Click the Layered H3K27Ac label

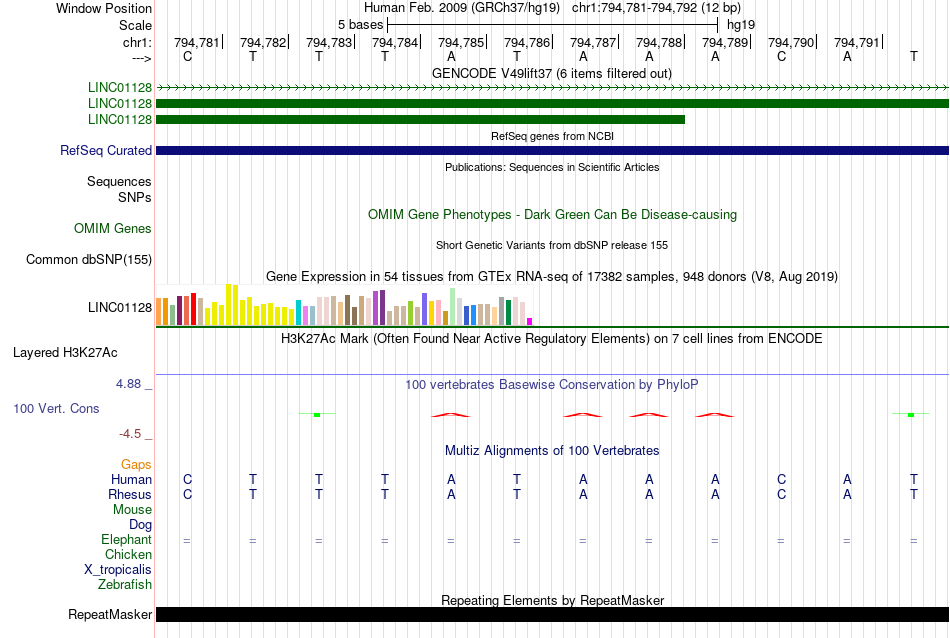(65, 353)
